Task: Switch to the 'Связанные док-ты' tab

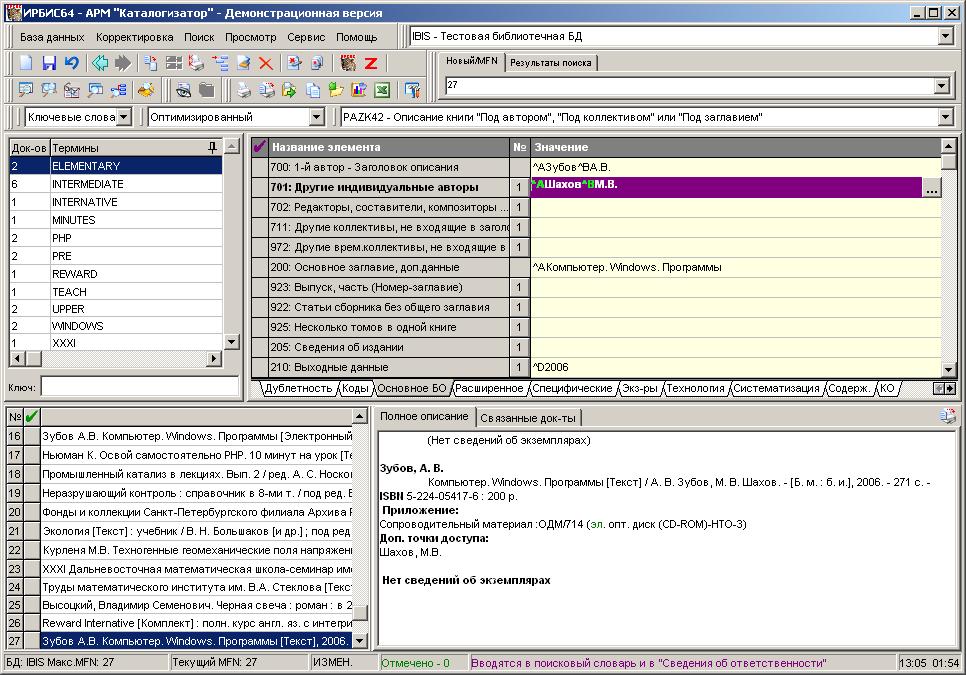Action: (x=528, y=418)
